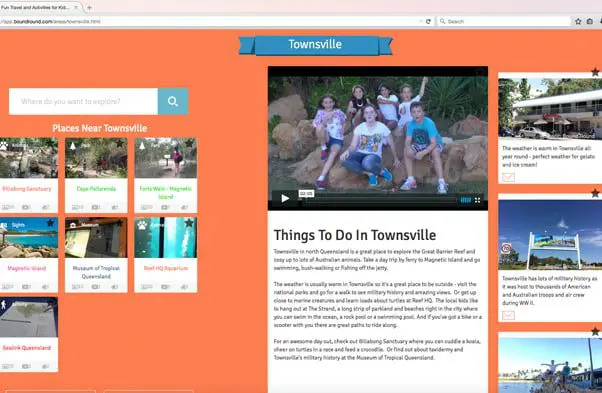This screenshot has height=393, width=602.
Task: Favorite the Cape Pallarenda card with its star
Action: click(120, 143)
